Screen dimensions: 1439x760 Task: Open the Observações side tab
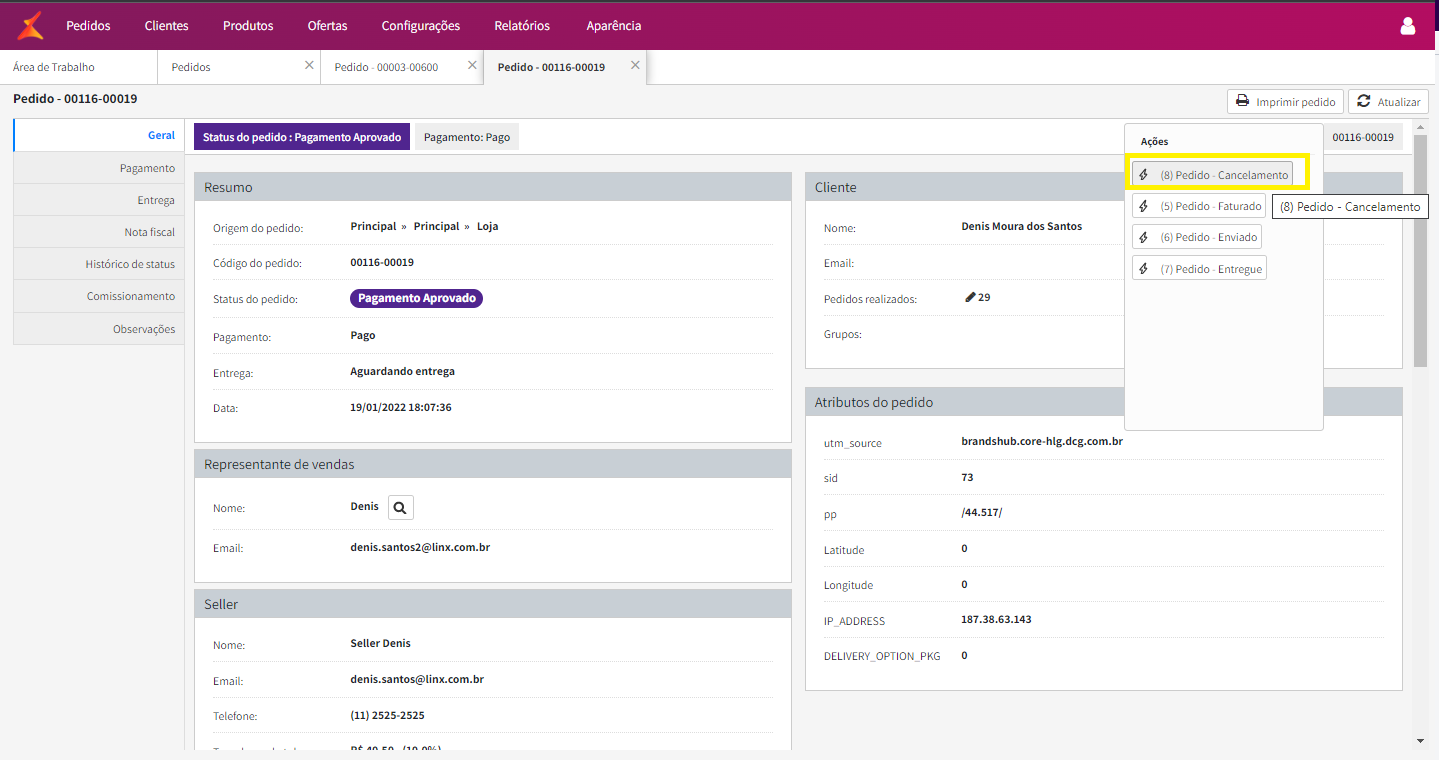click(x=99, y=329)
